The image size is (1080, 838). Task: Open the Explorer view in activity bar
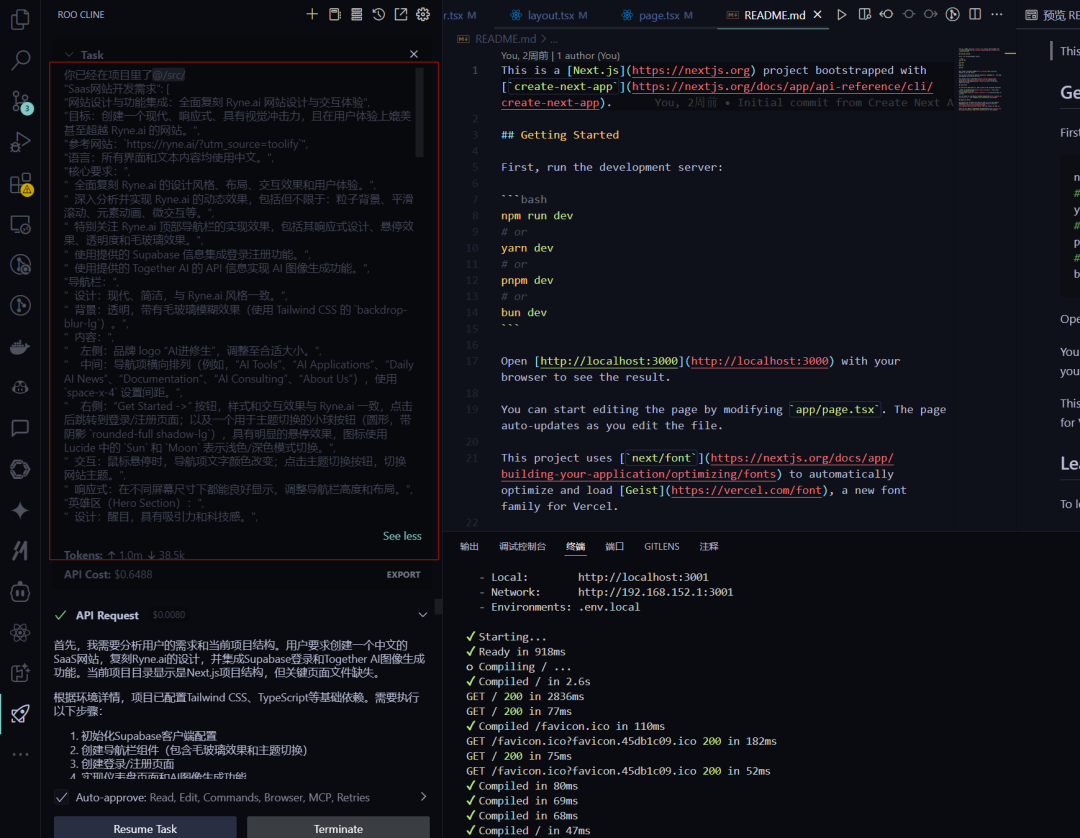[x=20, y=19]
